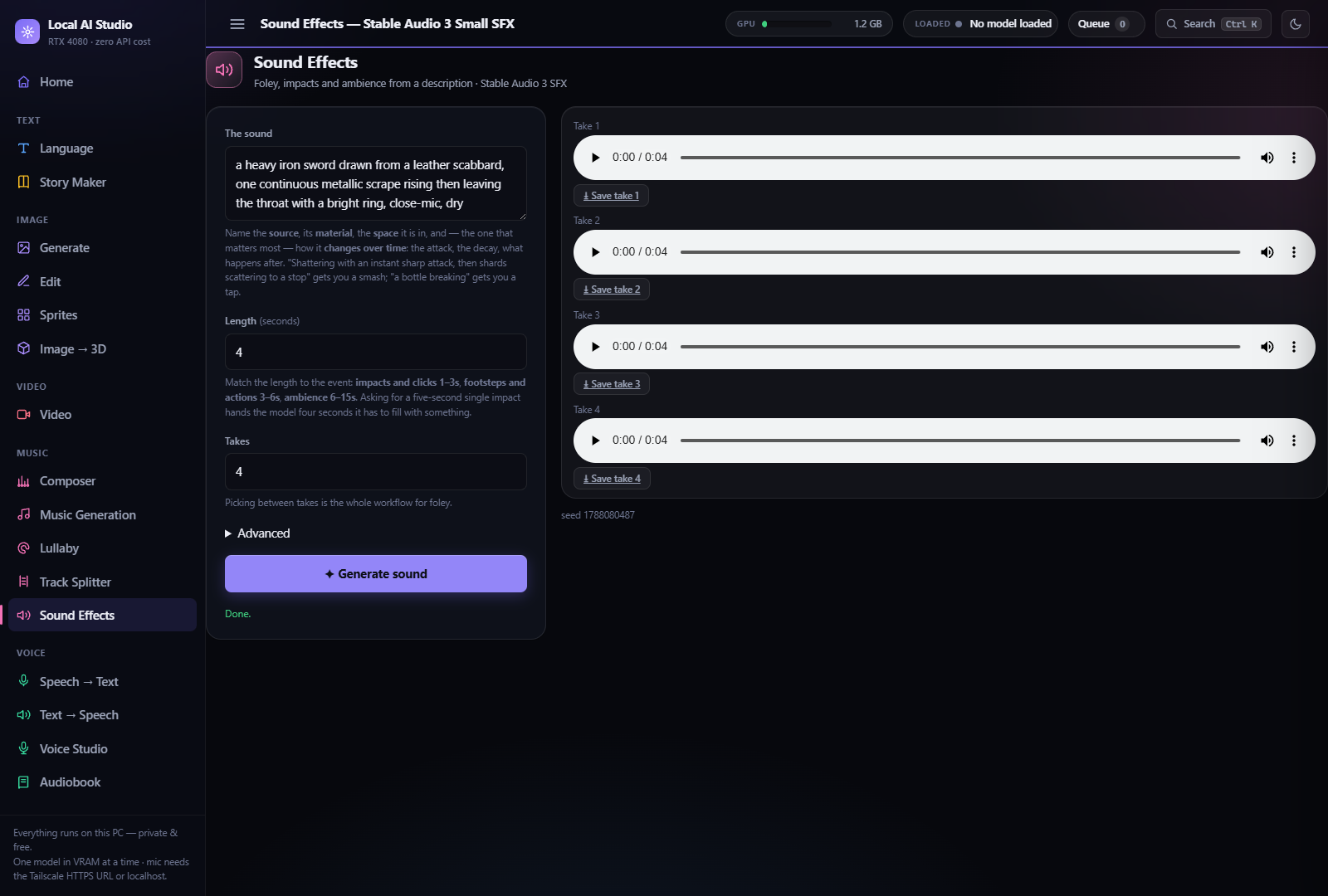Click Save take 2 link
Viewport: 1328px width, 896px height.
point(612,290)
